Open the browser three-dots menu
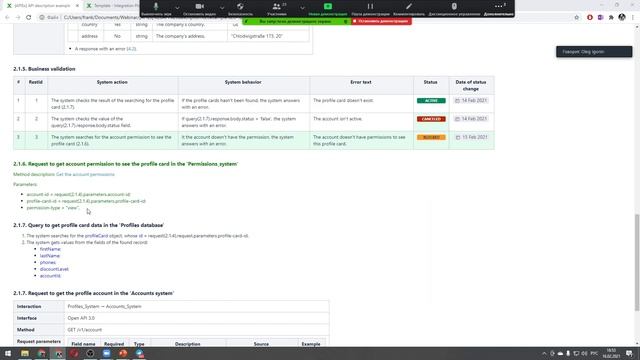Viewport: 640px width, 360px height. point(633,18)
